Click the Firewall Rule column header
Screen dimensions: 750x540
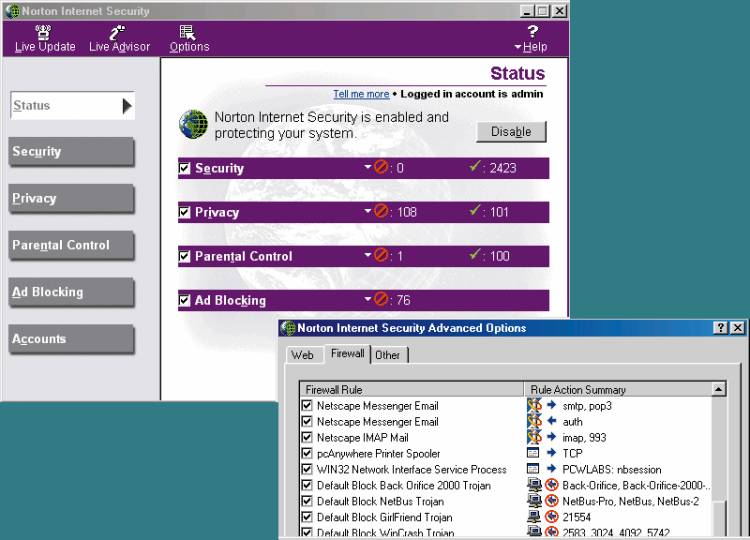coord(411,389)
